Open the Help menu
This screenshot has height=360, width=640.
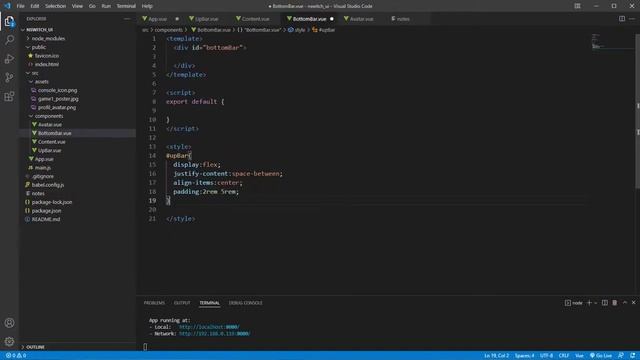tap(147, 6)
